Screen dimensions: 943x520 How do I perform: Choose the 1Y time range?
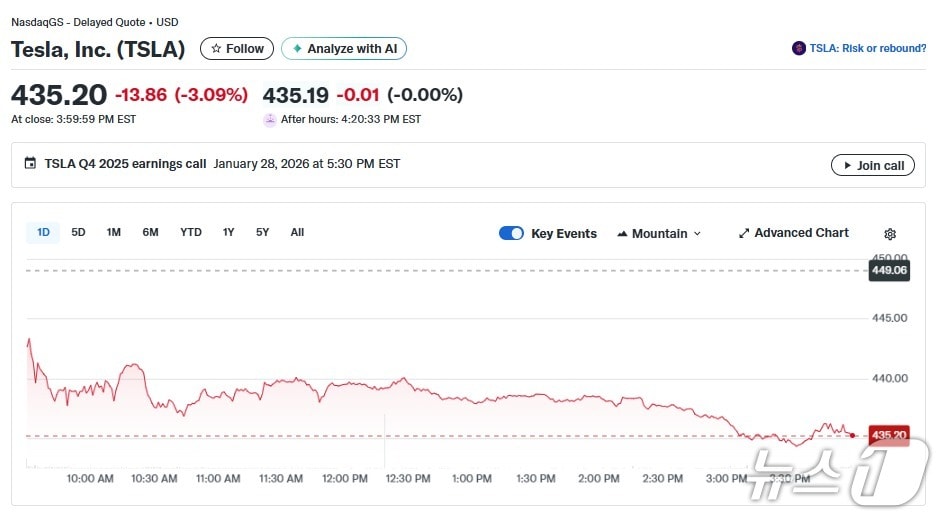click(229, 232)
